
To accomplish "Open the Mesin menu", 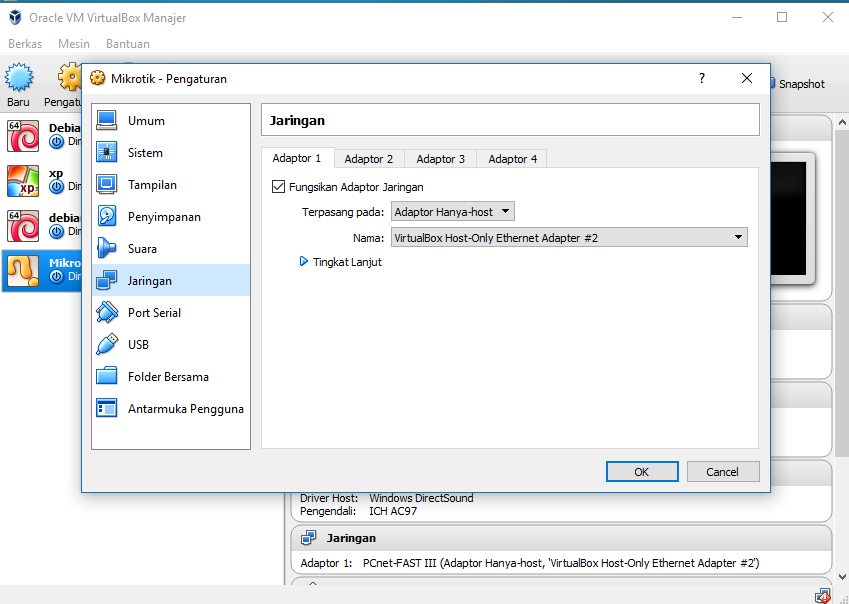I will 74,44.
